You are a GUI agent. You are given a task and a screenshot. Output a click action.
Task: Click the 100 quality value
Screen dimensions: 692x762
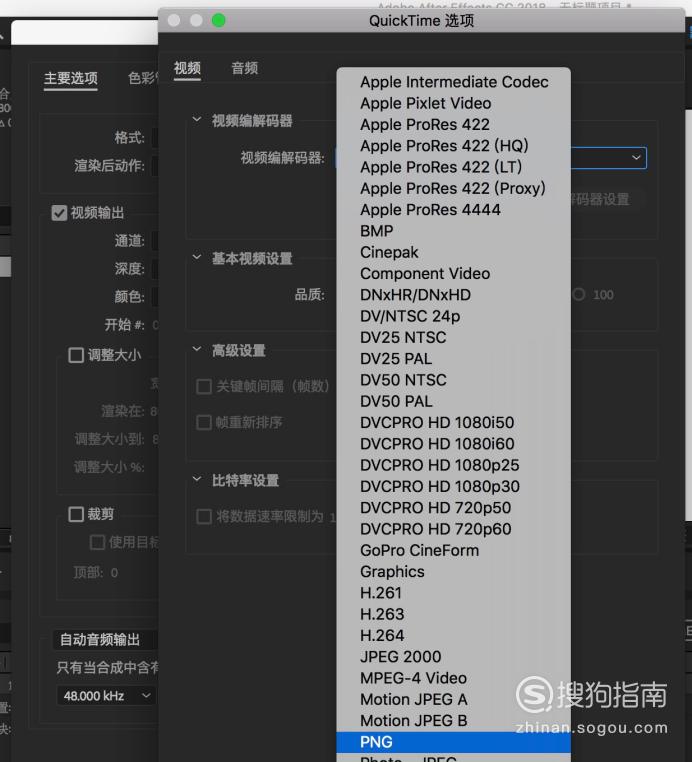pos(604,295)
